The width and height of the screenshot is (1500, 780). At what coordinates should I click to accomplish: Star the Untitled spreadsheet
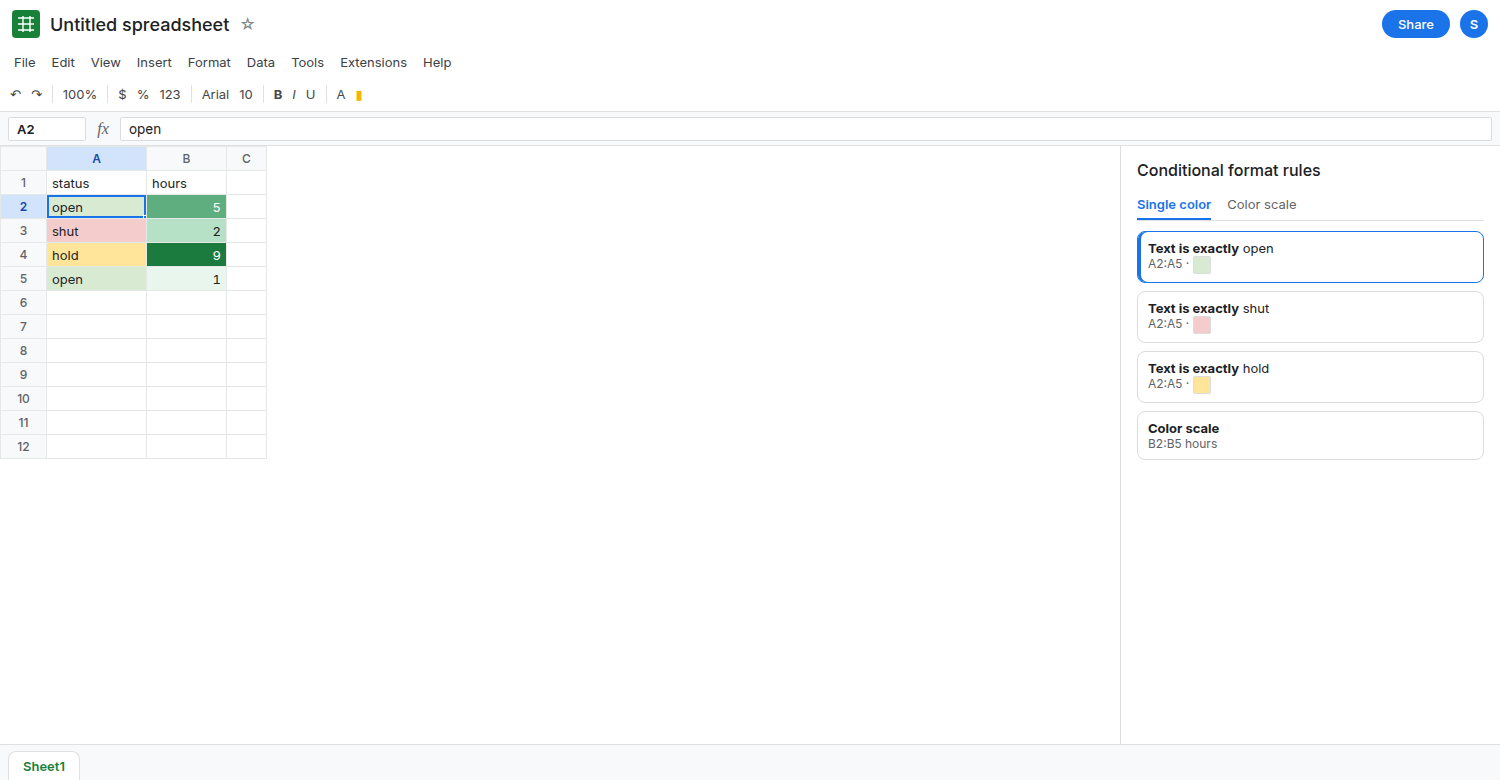pos(248,24)
